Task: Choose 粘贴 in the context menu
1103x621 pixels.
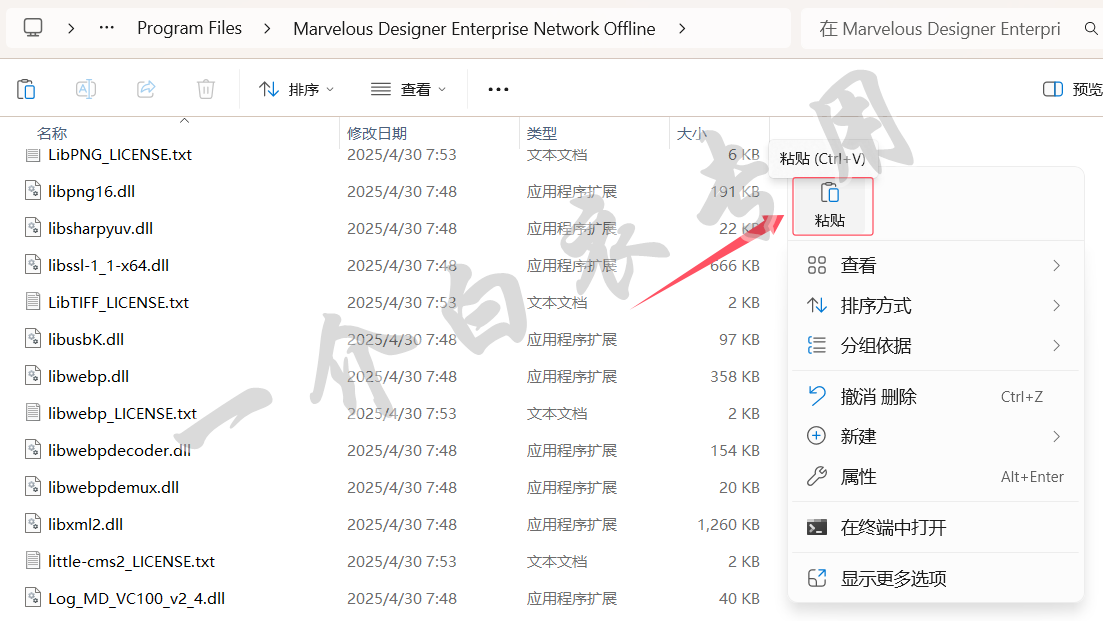Action: click(x=832, y=206)
